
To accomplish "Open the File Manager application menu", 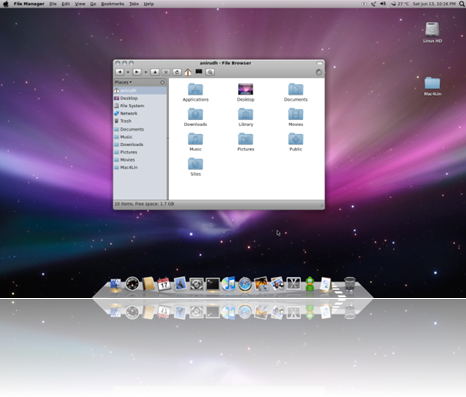I will point(29,4).
